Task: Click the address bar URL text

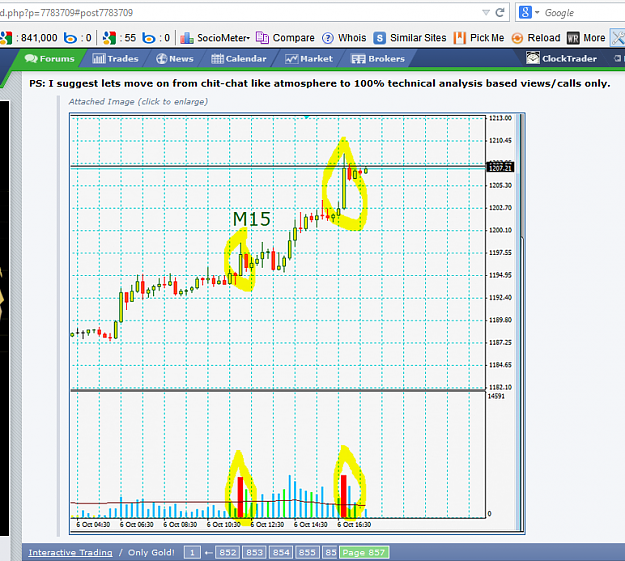Action: 67,13
